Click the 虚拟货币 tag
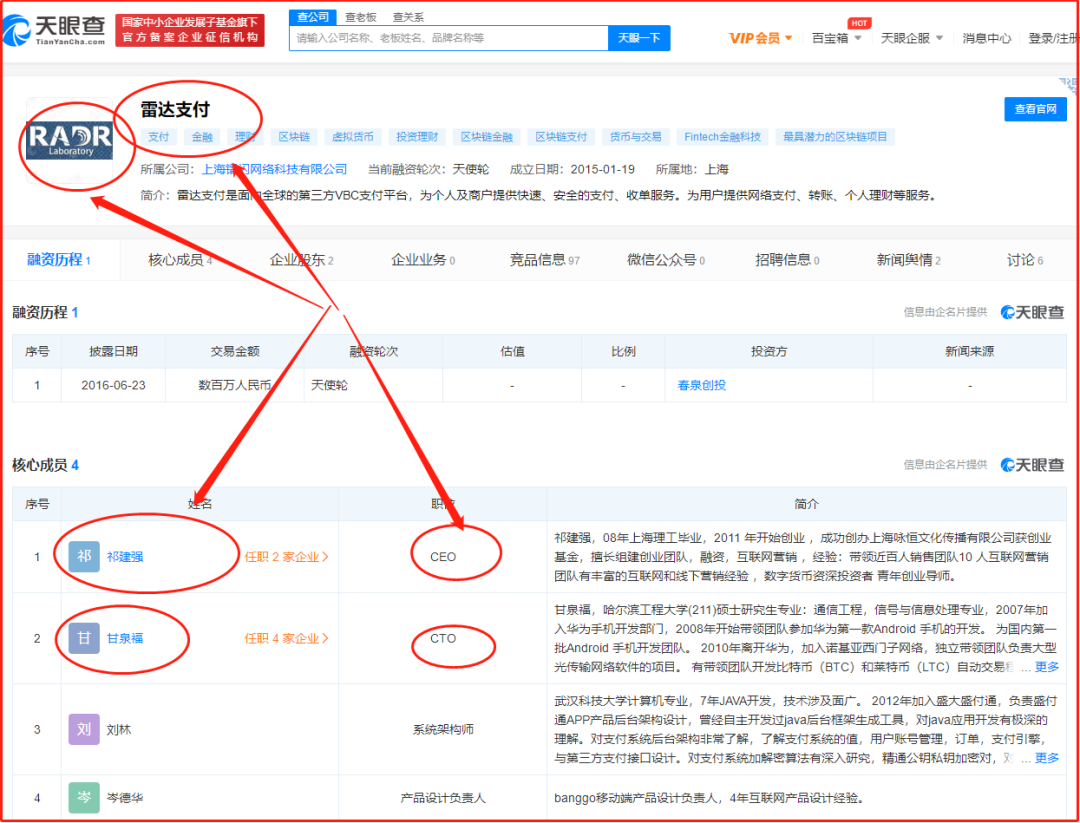The height and width of the screenshot is (823, 1080). [353, 136]
